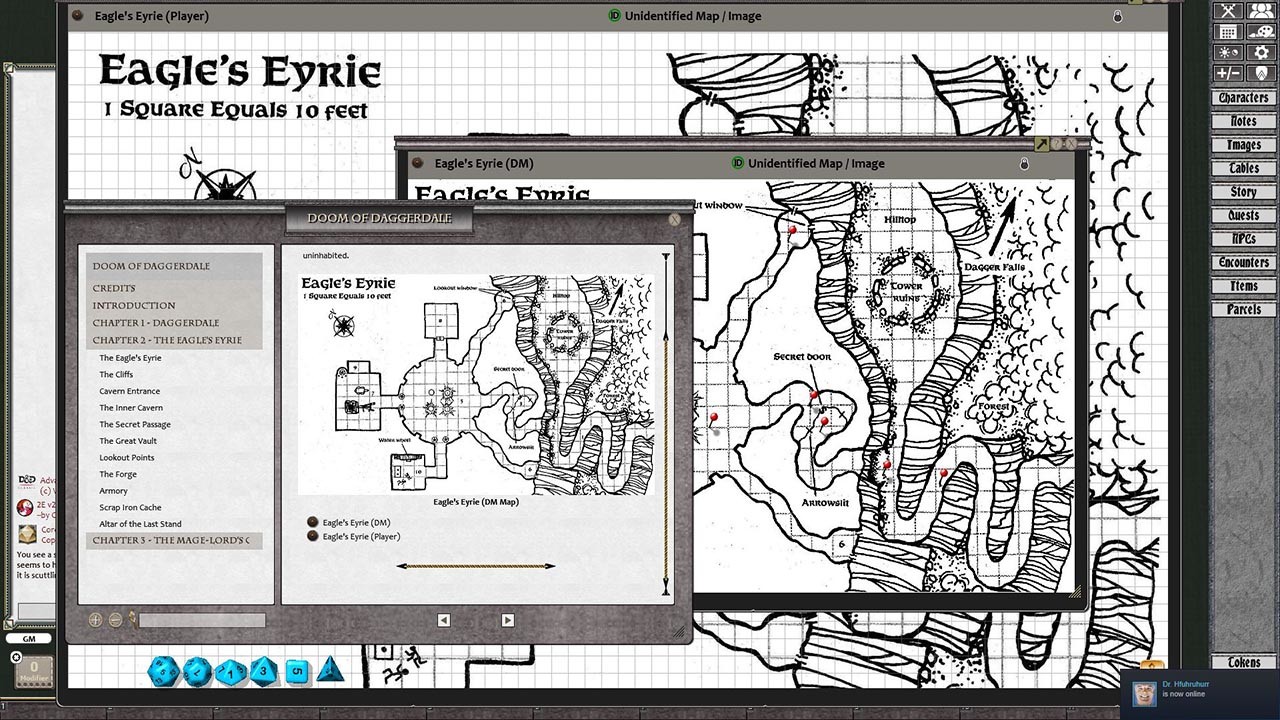The height and width of the screenshot is (720, 1280).
Task: Open the Encounters sidebar tab
Action: [x=1243, y=262]
